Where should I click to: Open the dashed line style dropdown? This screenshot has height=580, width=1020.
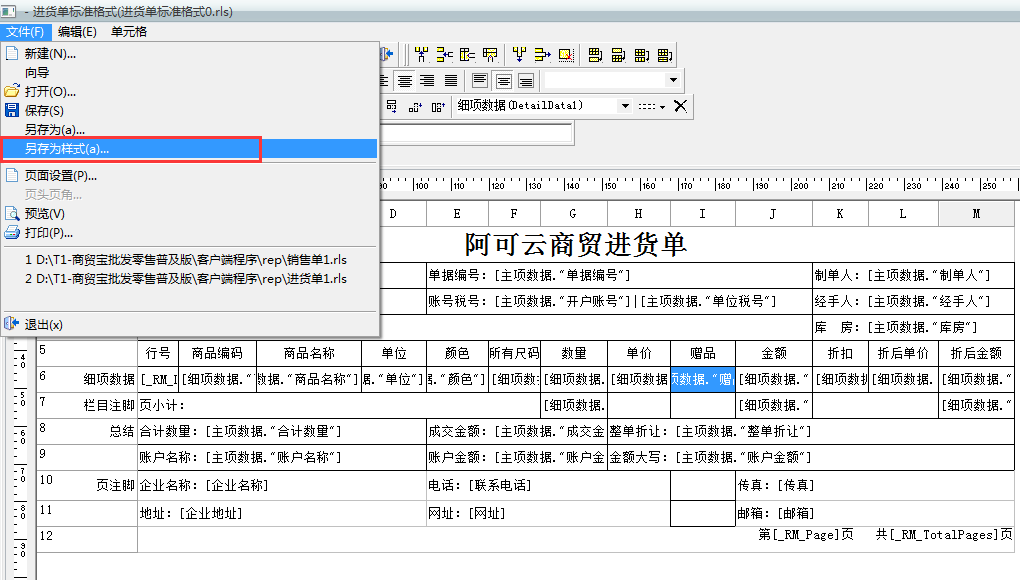664,105
